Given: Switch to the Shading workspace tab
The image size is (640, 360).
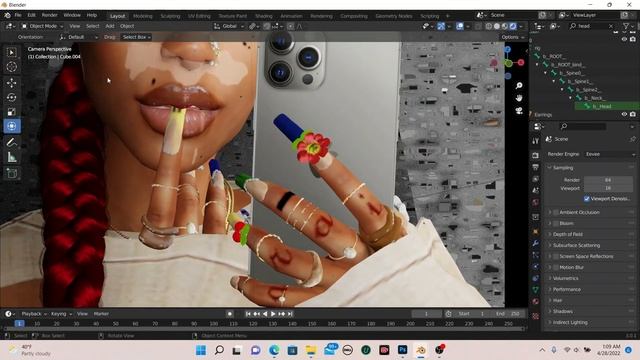Looking at the screenshot, I should pos(264,16).
